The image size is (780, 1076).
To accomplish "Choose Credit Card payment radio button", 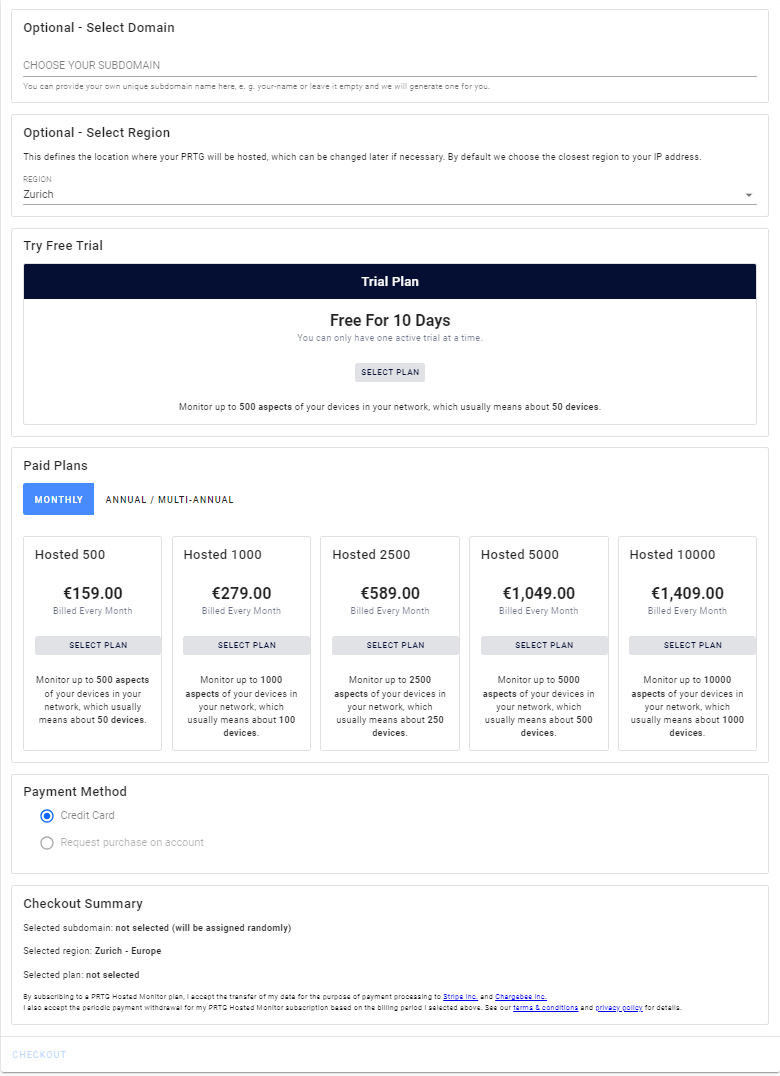I will 47,816.
